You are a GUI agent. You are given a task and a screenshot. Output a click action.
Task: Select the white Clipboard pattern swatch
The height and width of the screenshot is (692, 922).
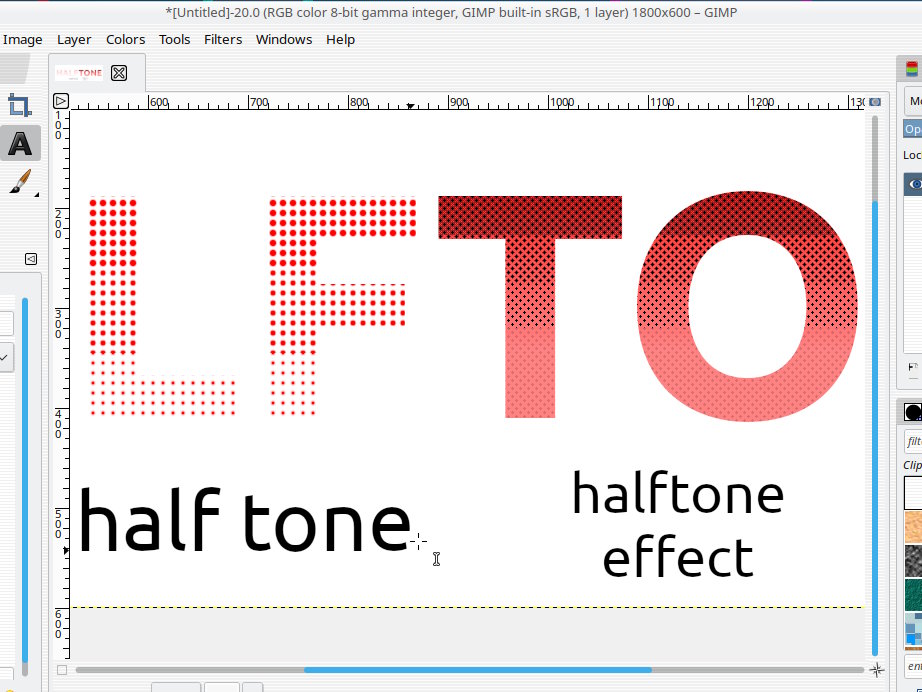pos(913,493)
